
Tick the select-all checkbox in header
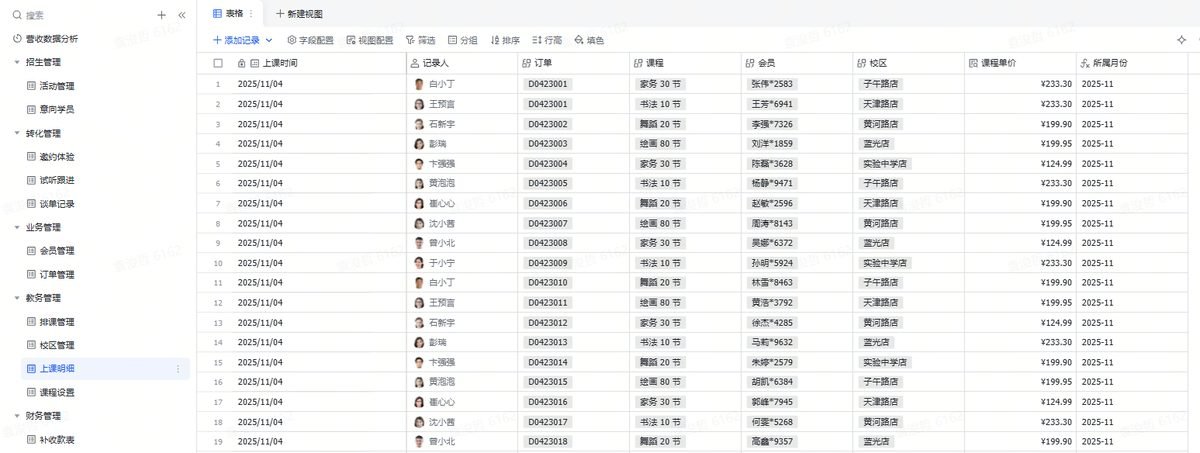218,63
